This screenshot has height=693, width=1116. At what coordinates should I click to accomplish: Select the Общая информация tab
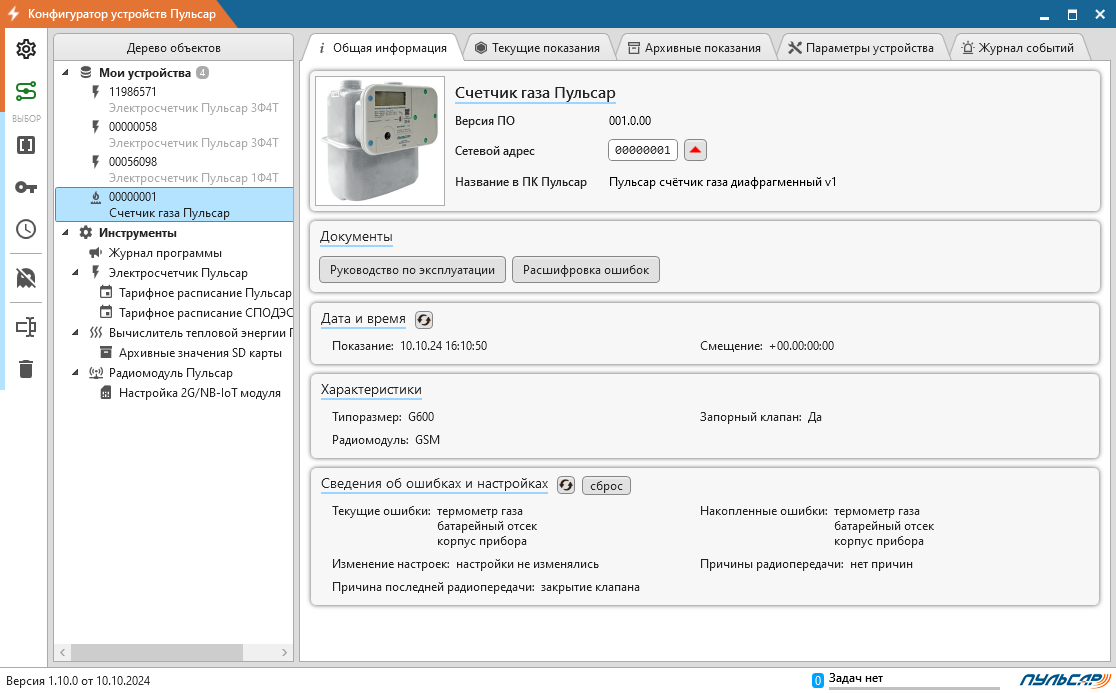[383, 48]
